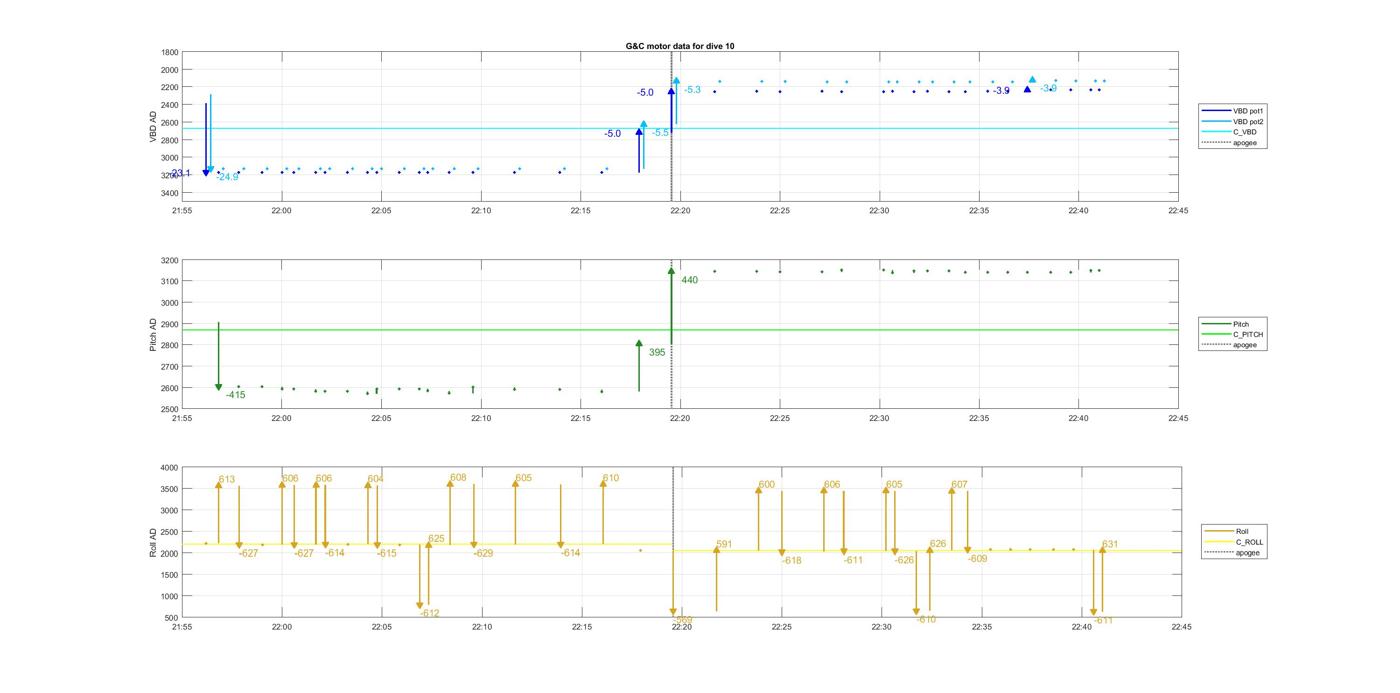This screenshot has width=1400, height=693.
Task: Click the "607" Roll data label
Action: pos(960,484)
